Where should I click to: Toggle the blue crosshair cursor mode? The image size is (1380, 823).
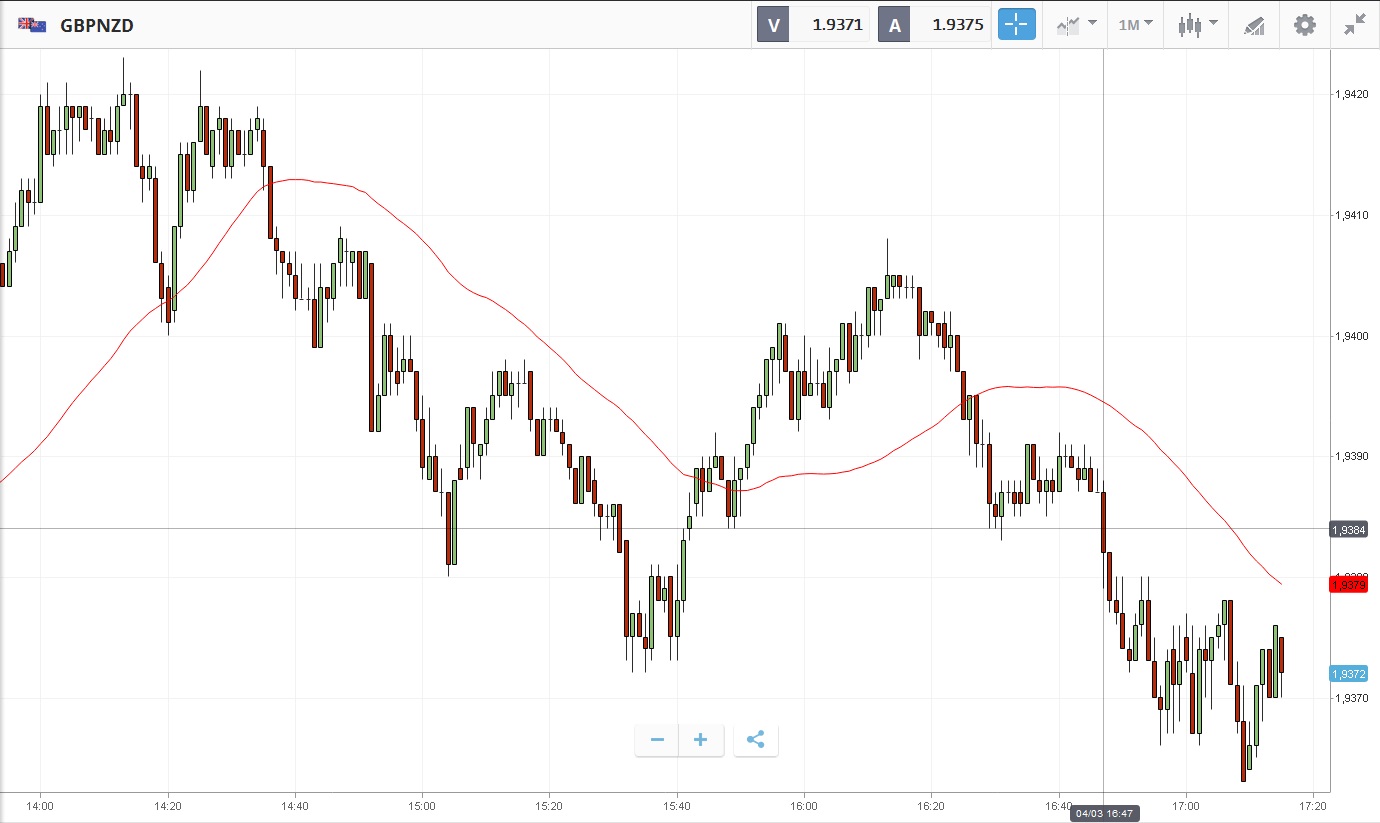pos(1017,25)
